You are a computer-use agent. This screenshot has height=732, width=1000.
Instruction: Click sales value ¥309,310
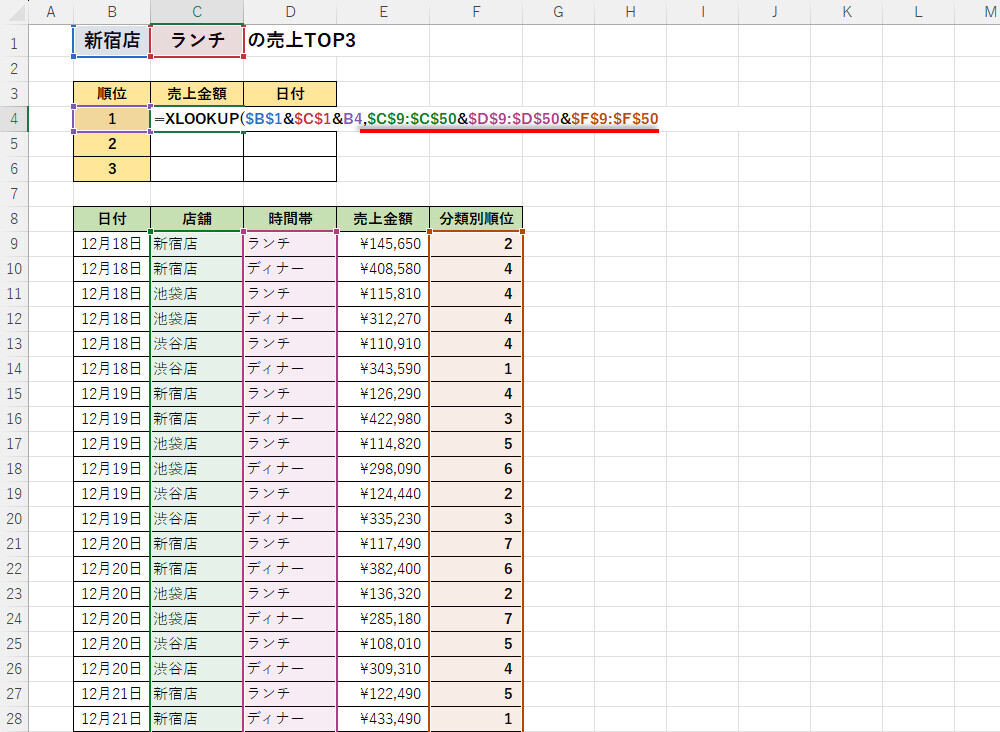pyautogui.click(x=383, y=668)
